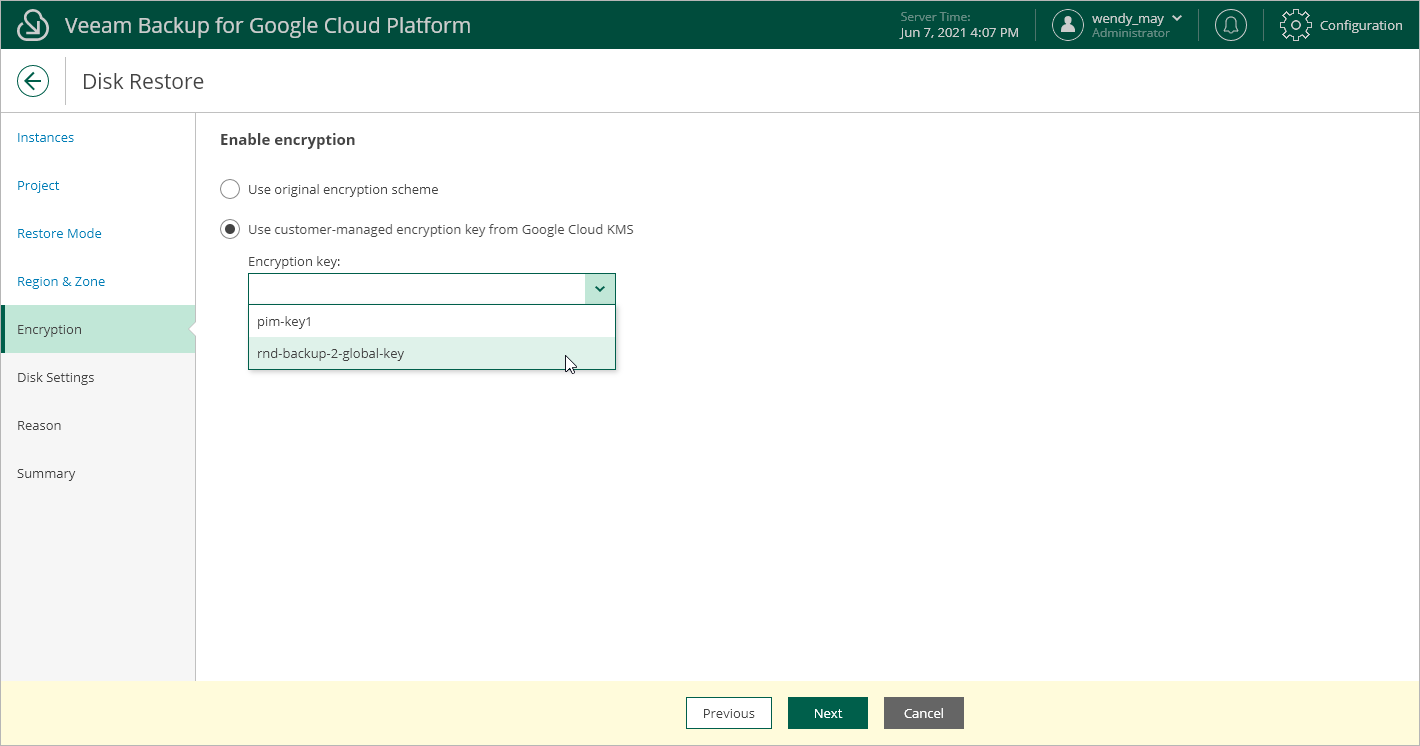This screenshot has width=1420, height=746.
Task: Click the Previous button
Action: coord(729,713)
